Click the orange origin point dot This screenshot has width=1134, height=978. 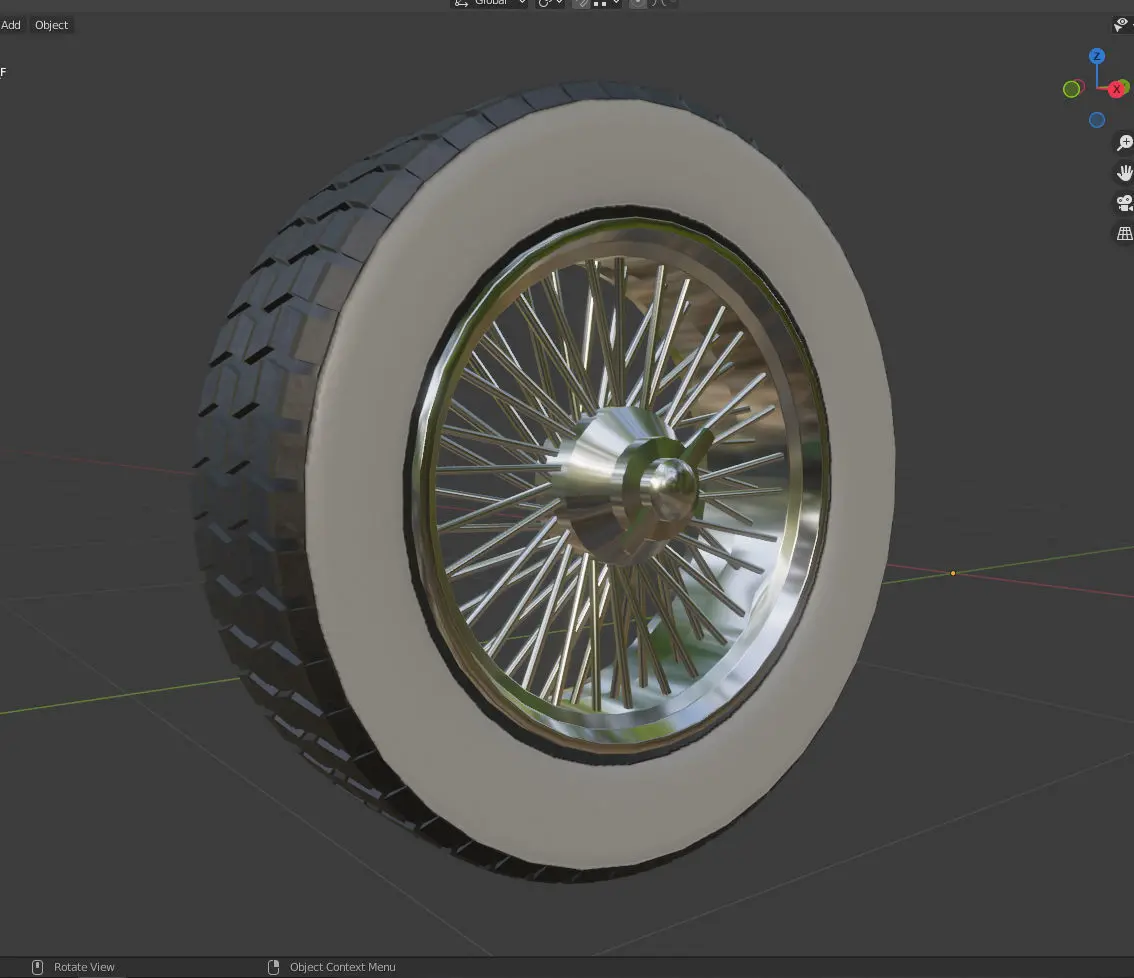pyautogui.click(x=953, y=573)
